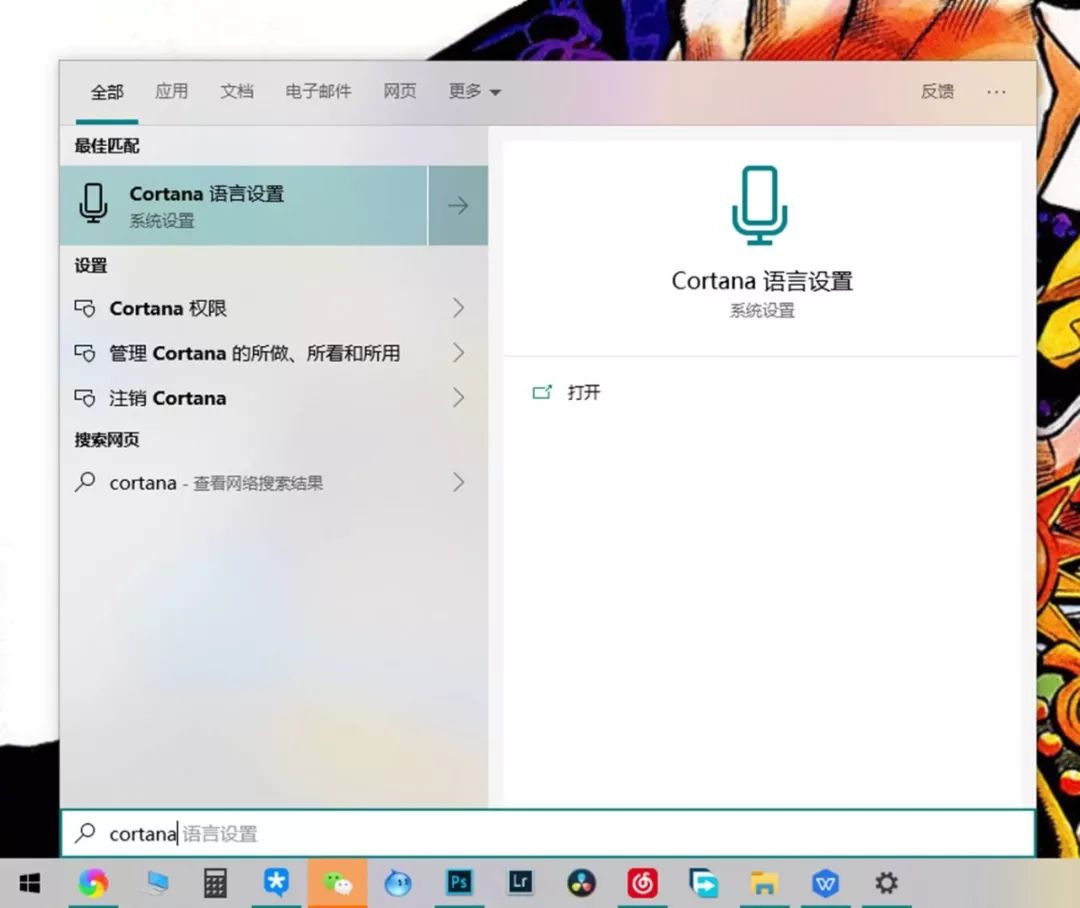Image resolution: width=1080 pixels, height=908 pixels.
Task: Click the magnifier icon in the search box
Action: [x=85, y=832]
